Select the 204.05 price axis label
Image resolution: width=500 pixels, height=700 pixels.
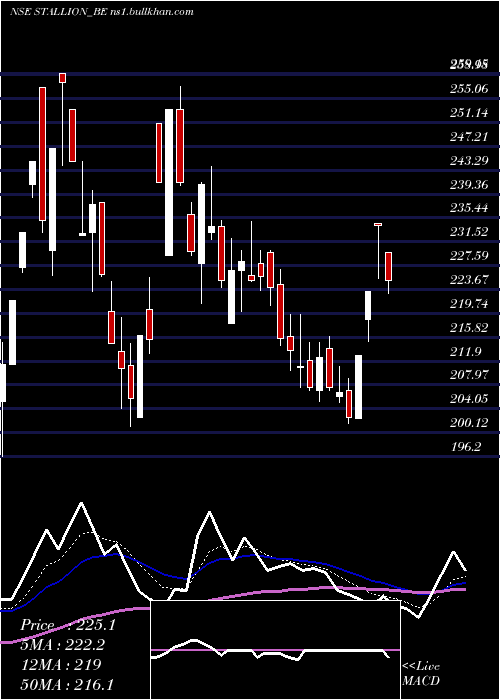point(469,399)
